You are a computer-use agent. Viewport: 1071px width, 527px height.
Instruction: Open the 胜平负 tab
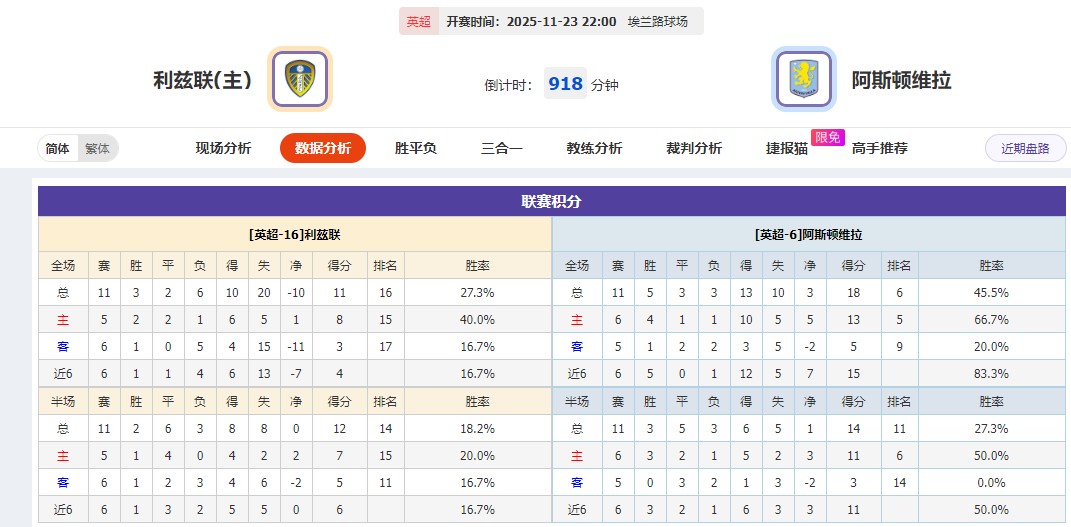point(415,148)
